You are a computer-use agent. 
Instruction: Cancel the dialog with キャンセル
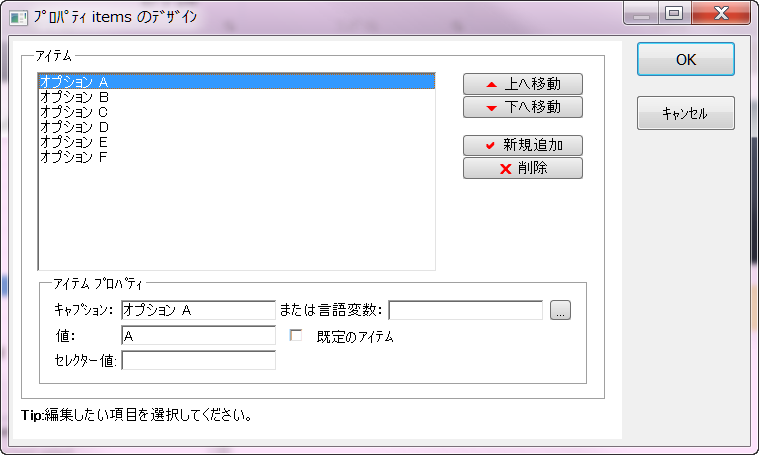pyautogui.click(x=685, y=113)
